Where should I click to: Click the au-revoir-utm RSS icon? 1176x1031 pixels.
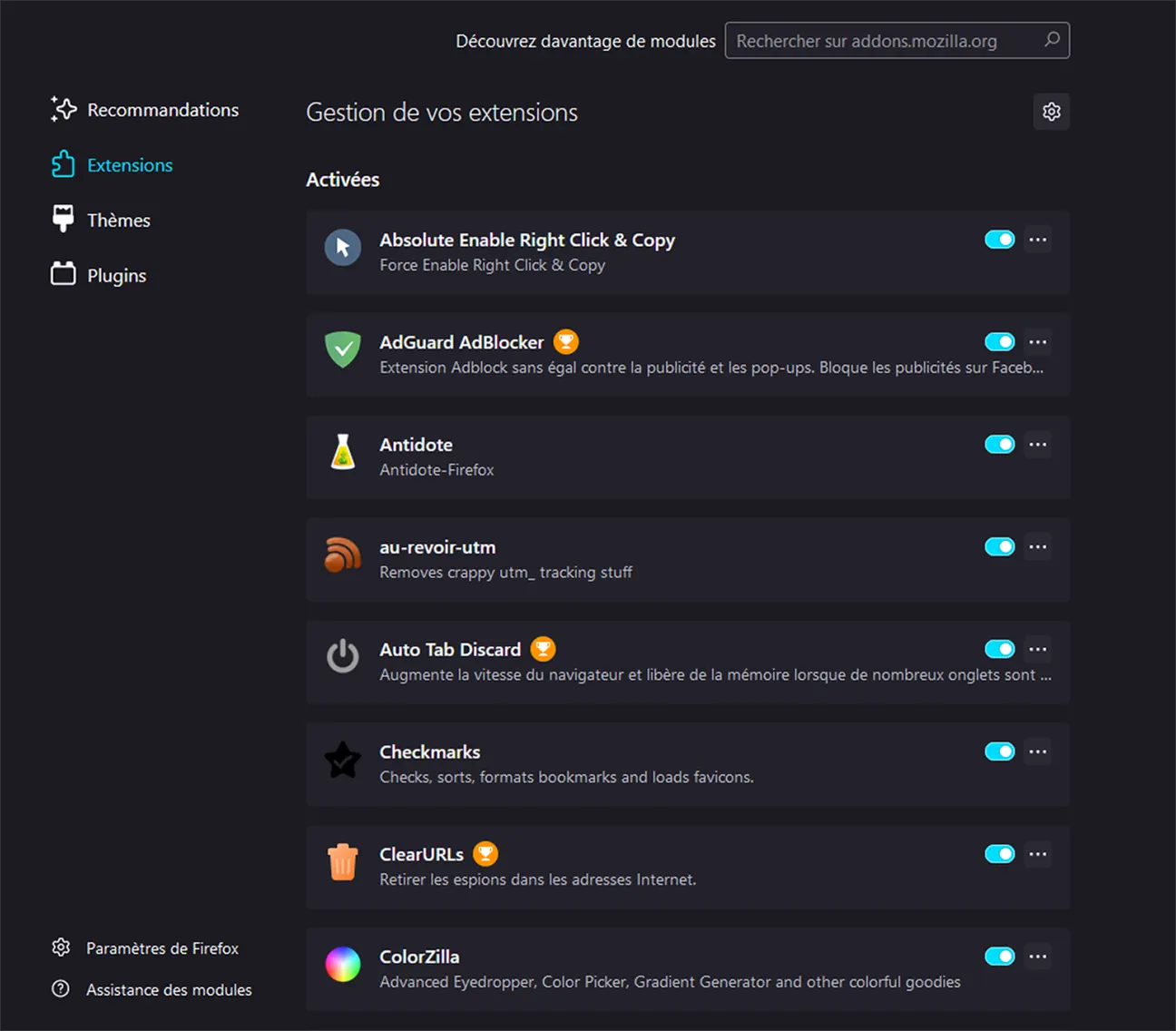[x=343, y=555]
